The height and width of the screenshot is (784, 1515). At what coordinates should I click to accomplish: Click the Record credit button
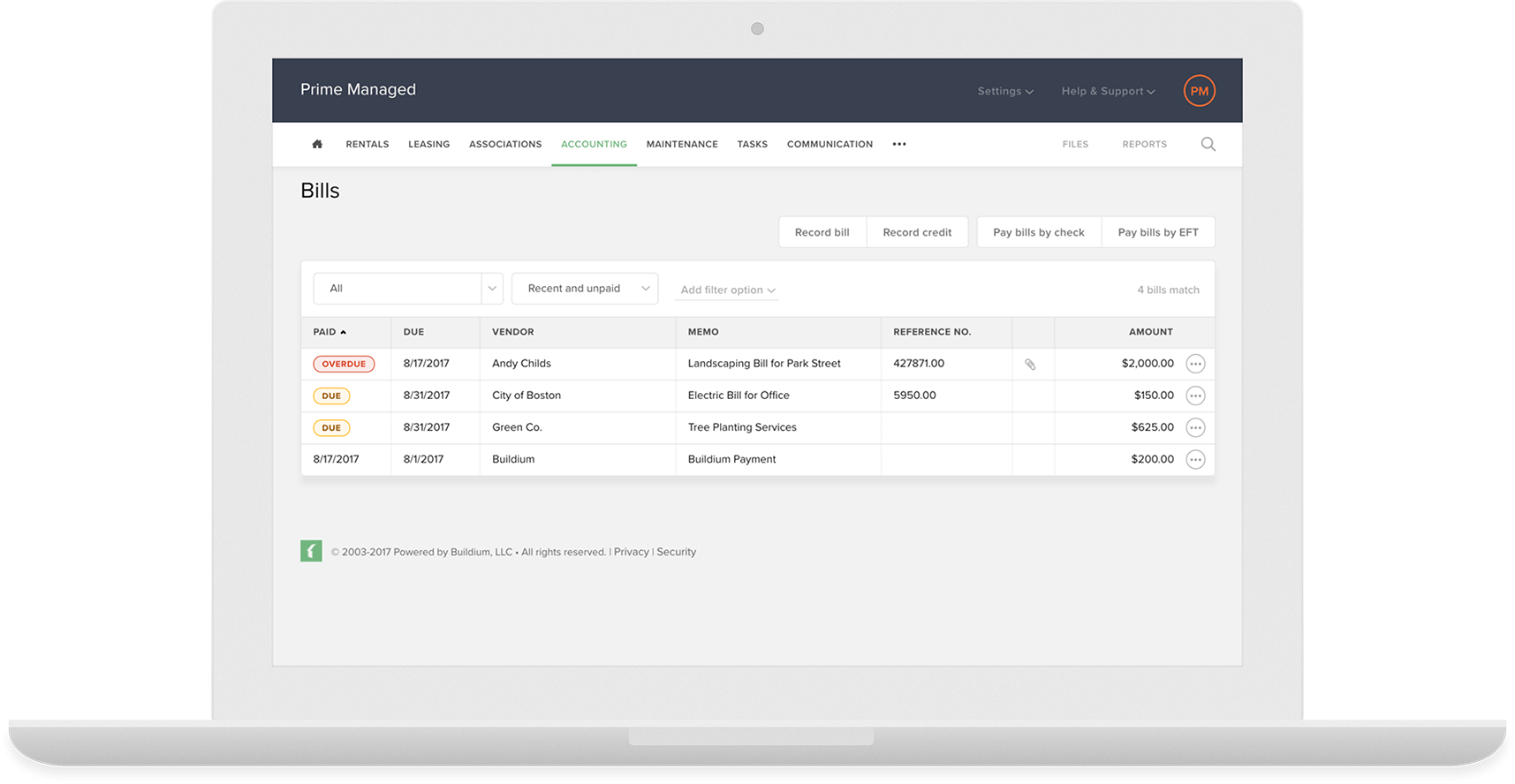917,232
